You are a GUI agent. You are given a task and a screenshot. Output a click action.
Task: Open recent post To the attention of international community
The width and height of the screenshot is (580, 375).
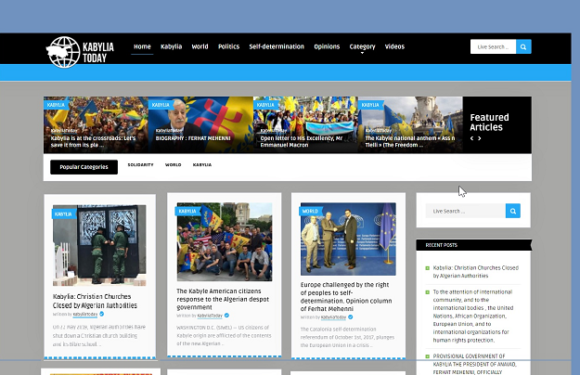click(473, 316)
